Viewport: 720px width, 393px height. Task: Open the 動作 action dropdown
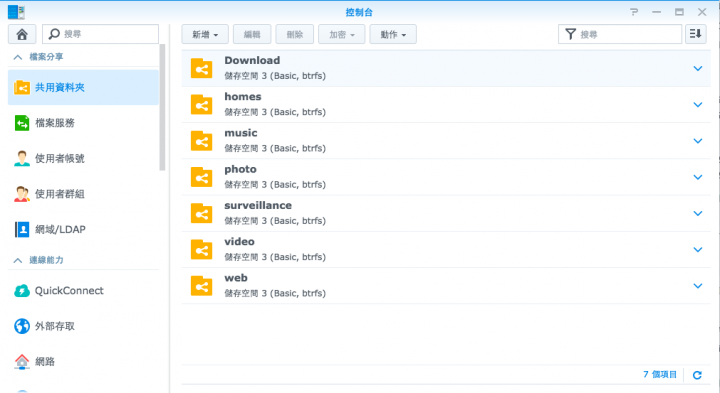pos(393,34)
